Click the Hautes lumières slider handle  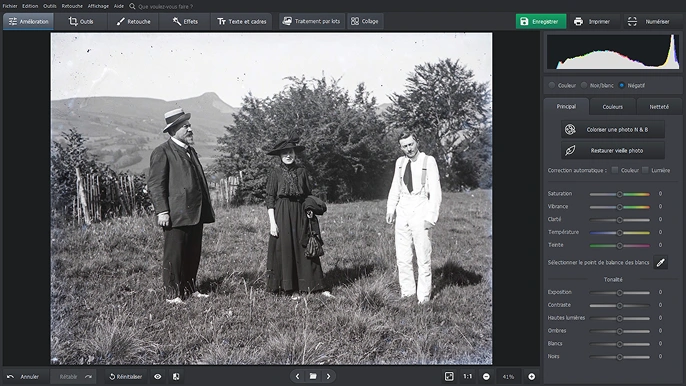(620, 319)
